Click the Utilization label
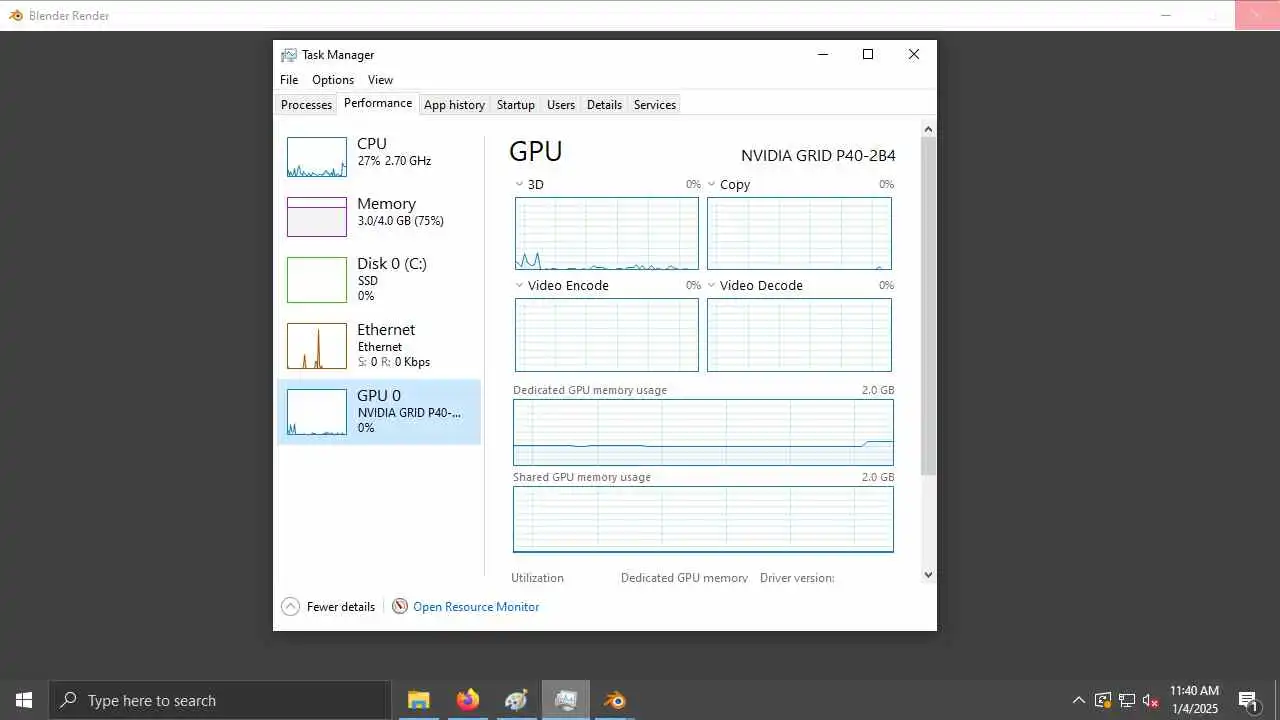This screenshot has height=720, width=1280. (x=537, y=578)
